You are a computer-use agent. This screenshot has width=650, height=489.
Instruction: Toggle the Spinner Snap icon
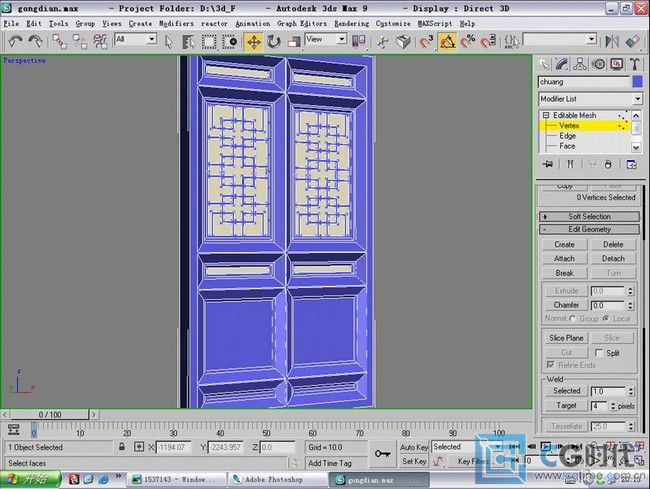[x=488, y=41]
